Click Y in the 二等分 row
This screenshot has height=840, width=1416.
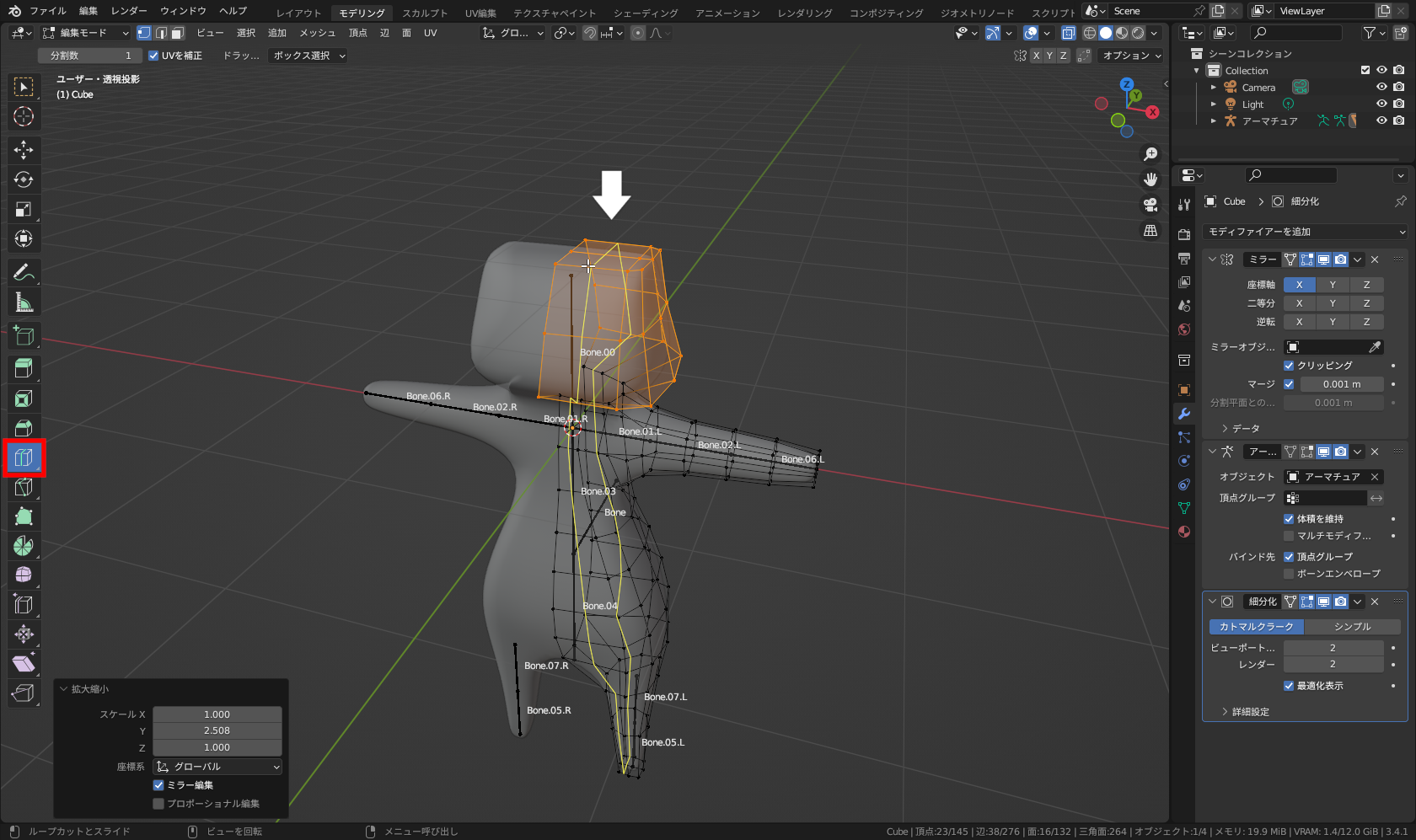pyautogui.click(x=1333, y=303)
